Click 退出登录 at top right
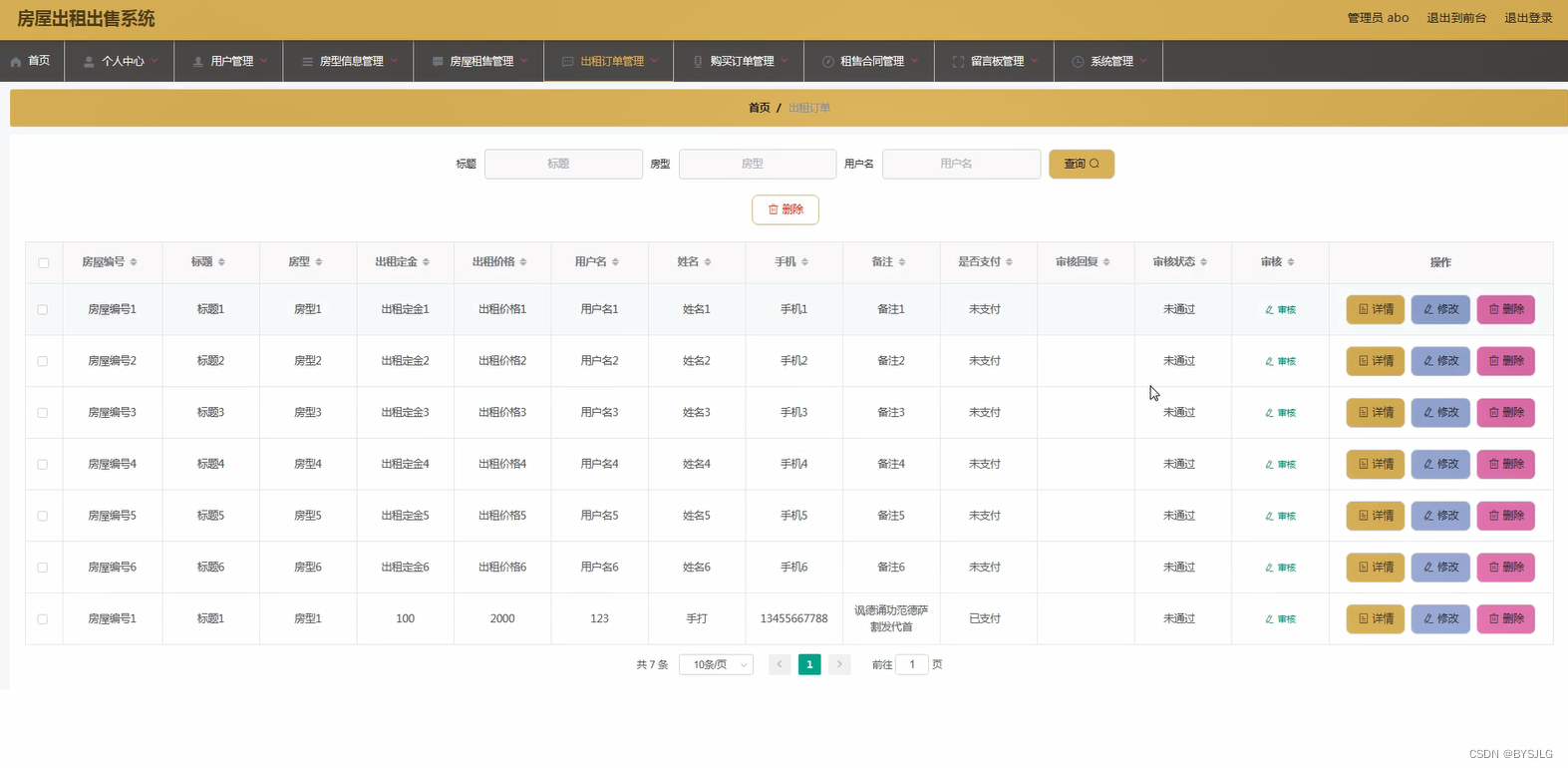 point(1528,18)
